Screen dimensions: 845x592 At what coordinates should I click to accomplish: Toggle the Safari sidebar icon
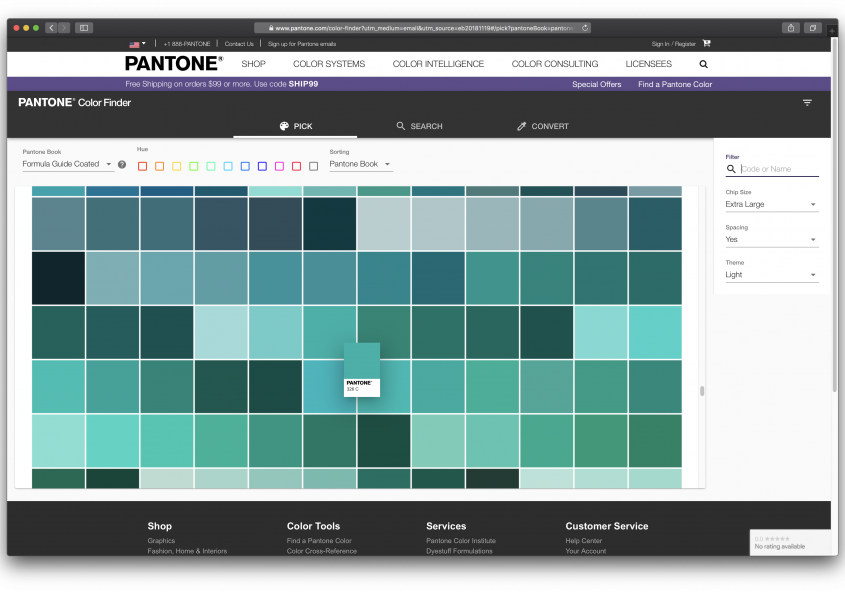click(84, 28)
